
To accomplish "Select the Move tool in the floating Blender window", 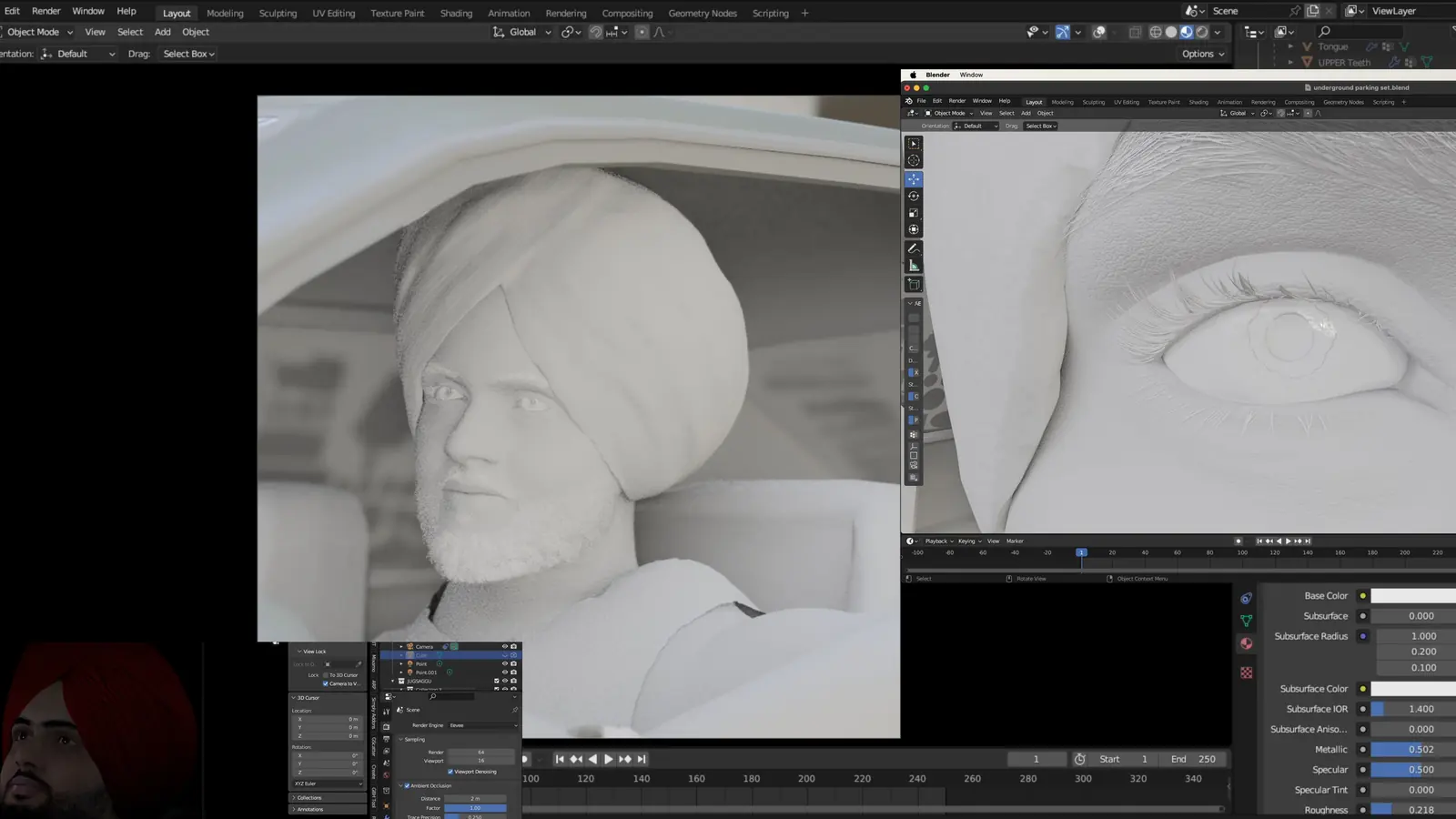I will pyautogui.click(x=914, y=179).
